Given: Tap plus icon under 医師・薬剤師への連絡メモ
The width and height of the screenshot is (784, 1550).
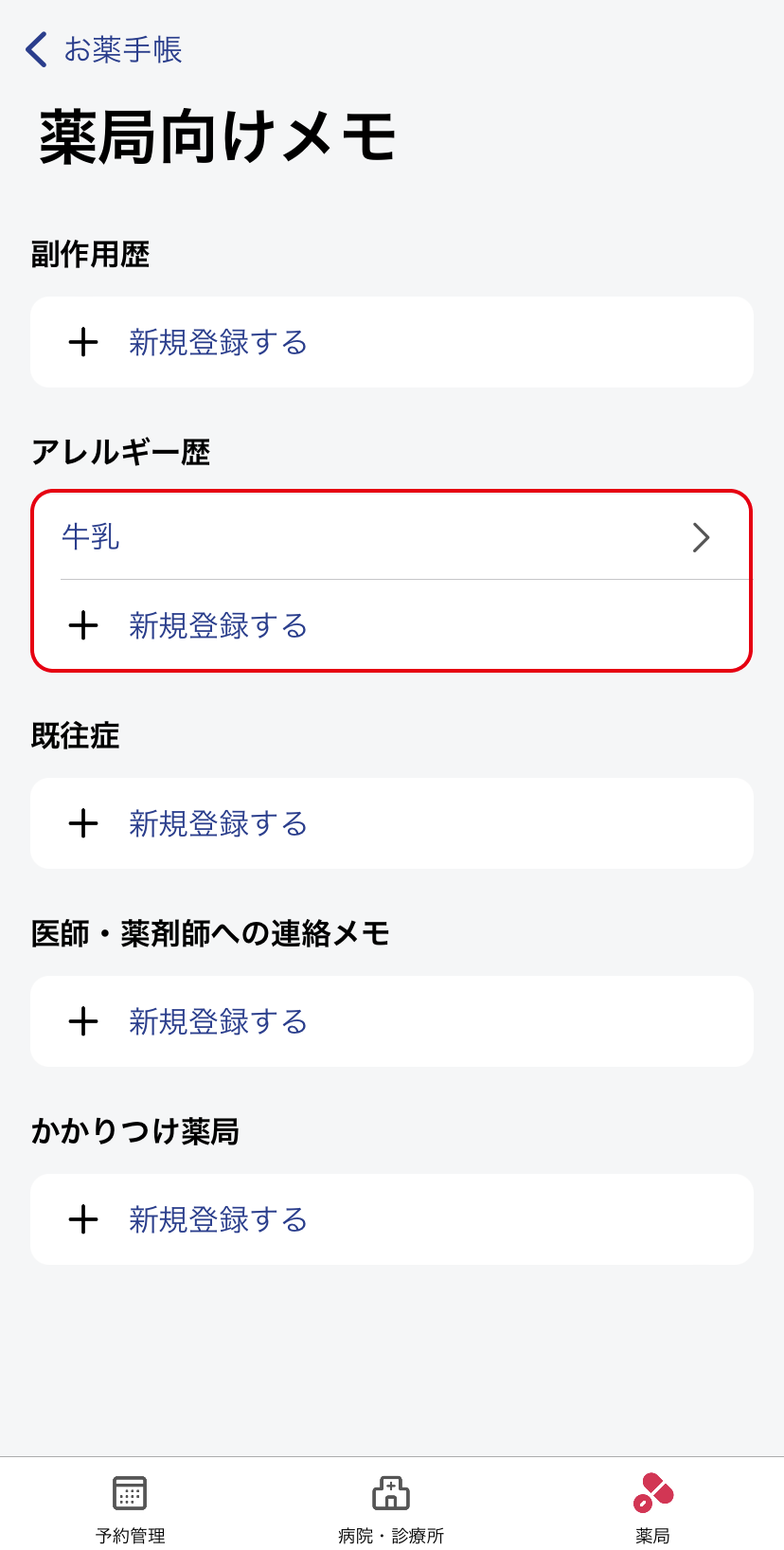Looking at the screenshot, I should click(83, 1021).
